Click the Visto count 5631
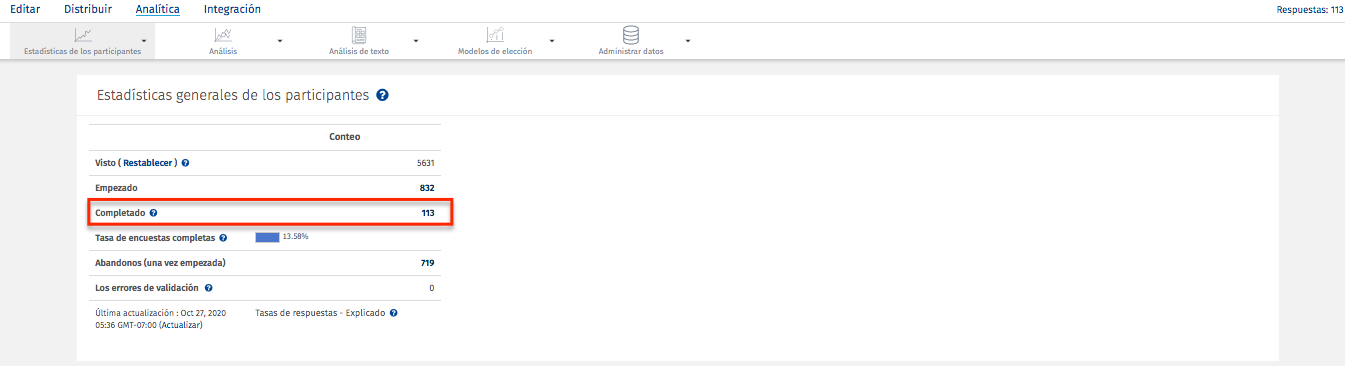Viewport: 1345px width, 366px height. coord(426,162)
